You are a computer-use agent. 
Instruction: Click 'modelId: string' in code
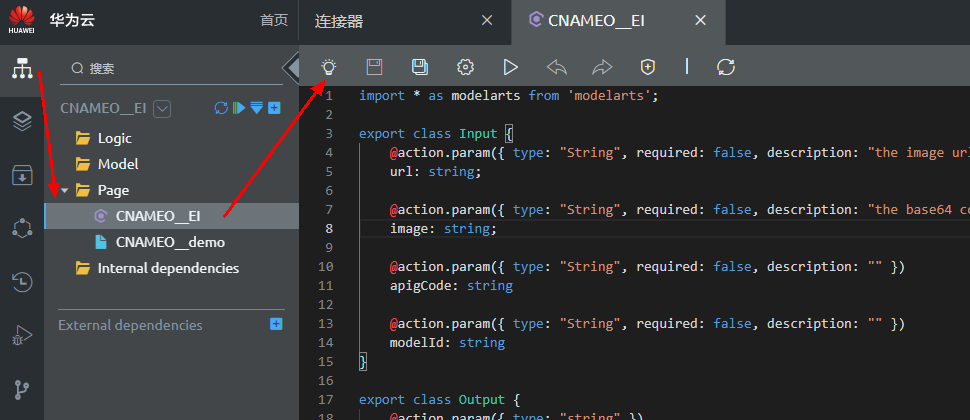[x=447, y=342]
